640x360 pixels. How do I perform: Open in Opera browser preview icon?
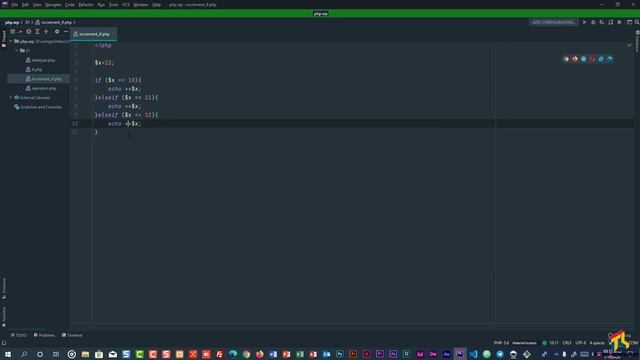click(x=592, y=59)
